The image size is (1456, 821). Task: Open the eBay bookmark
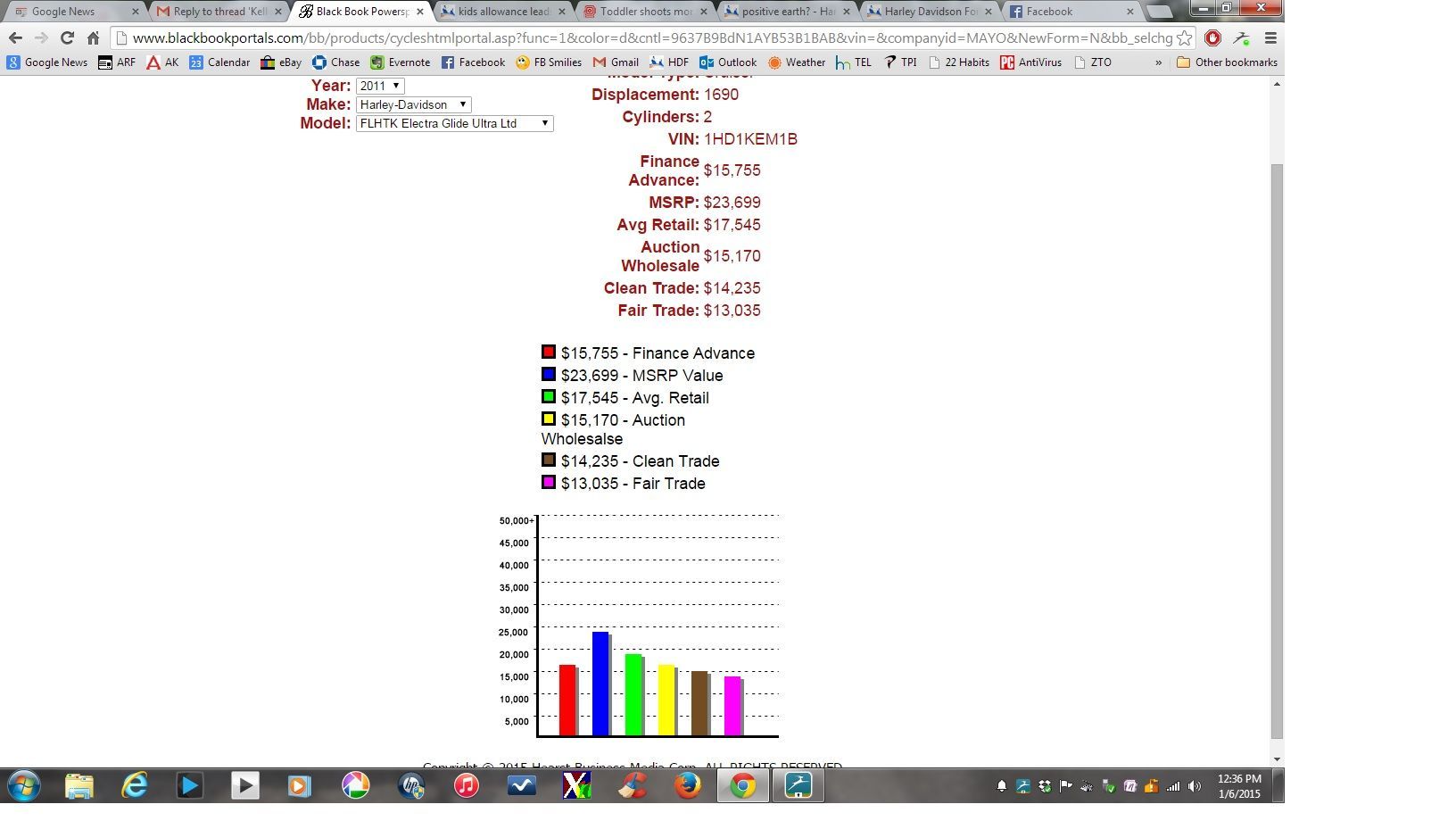[x=281, y=62]
